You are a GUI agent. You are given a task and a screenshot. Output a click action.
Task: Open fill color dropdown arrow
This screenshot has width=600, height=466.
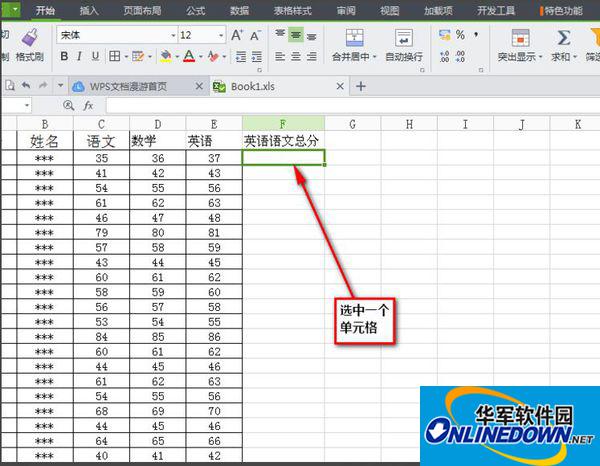tap(177, 57)
